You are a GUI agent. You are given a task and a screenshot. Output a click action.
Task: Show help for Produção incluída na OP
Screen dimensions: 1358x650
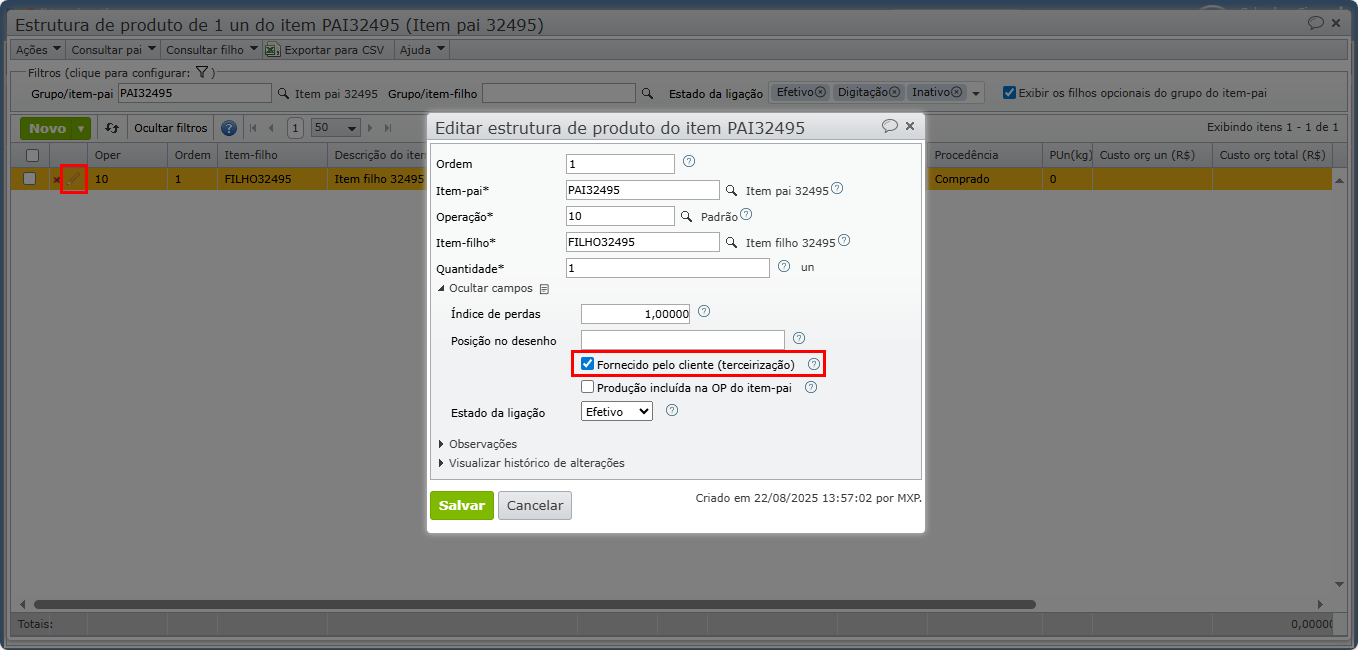[811, 387]
